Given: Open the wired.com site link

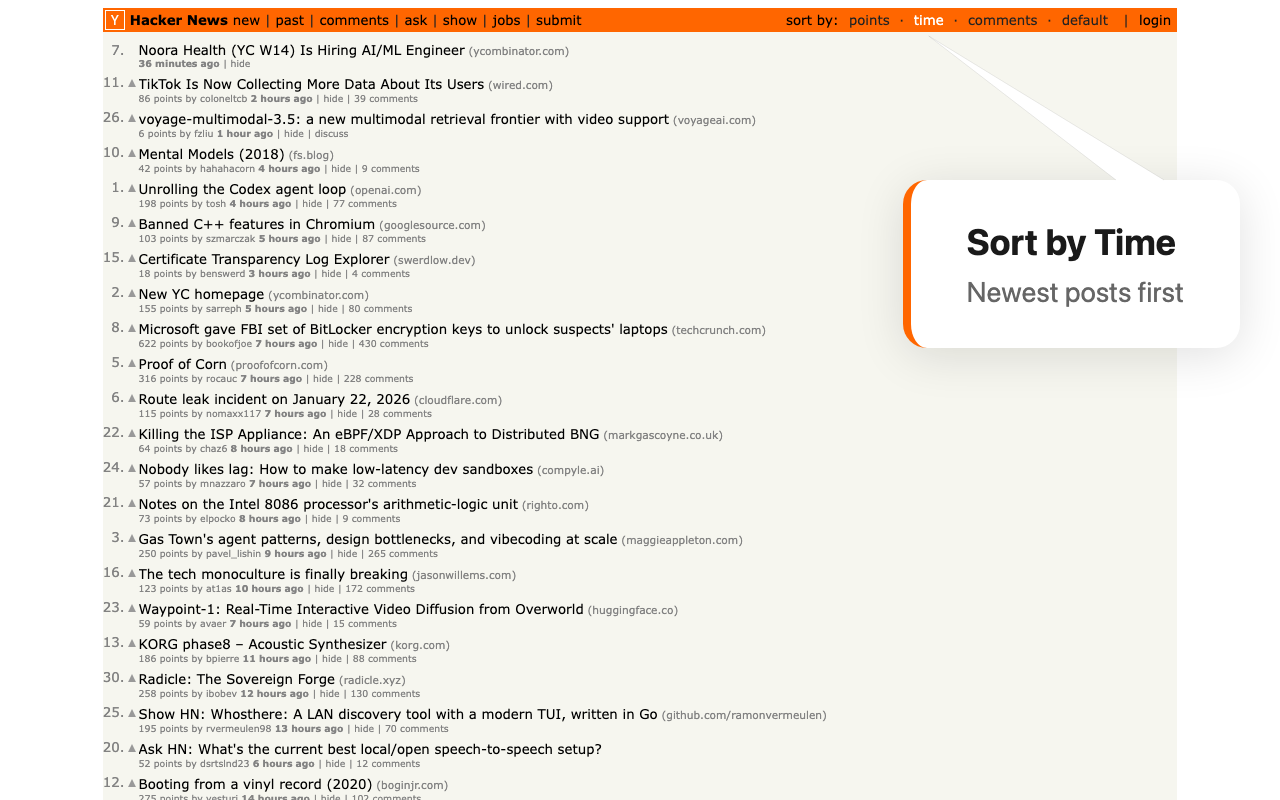Looking at the screenshot, I should tap(521, 86).
